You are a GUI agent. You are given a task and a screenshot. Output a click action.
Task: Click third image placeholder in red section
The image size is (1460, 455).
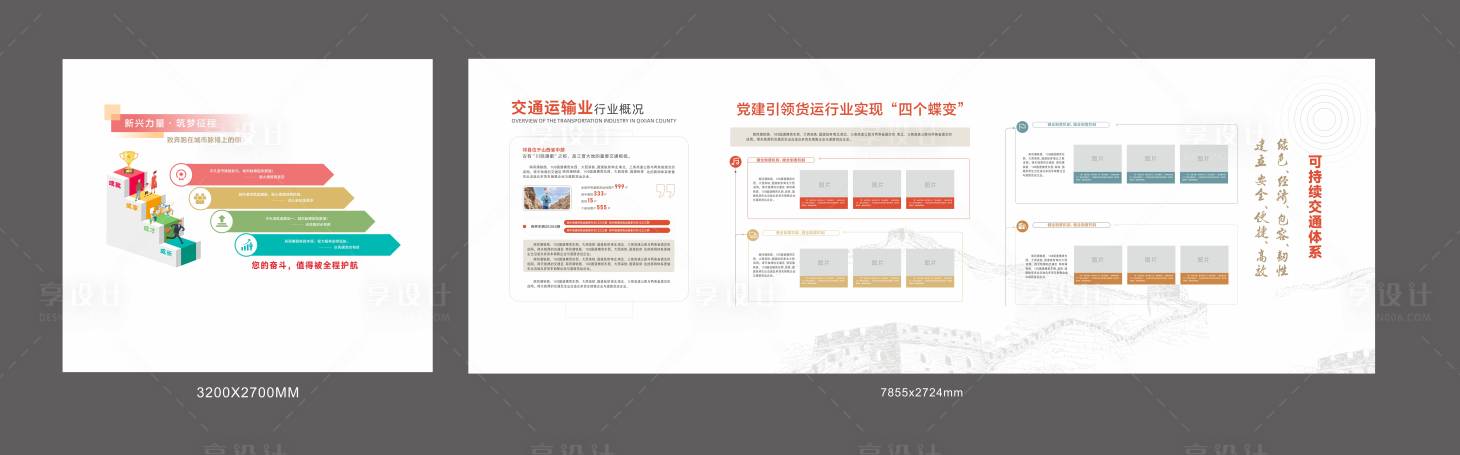(931, 183)
